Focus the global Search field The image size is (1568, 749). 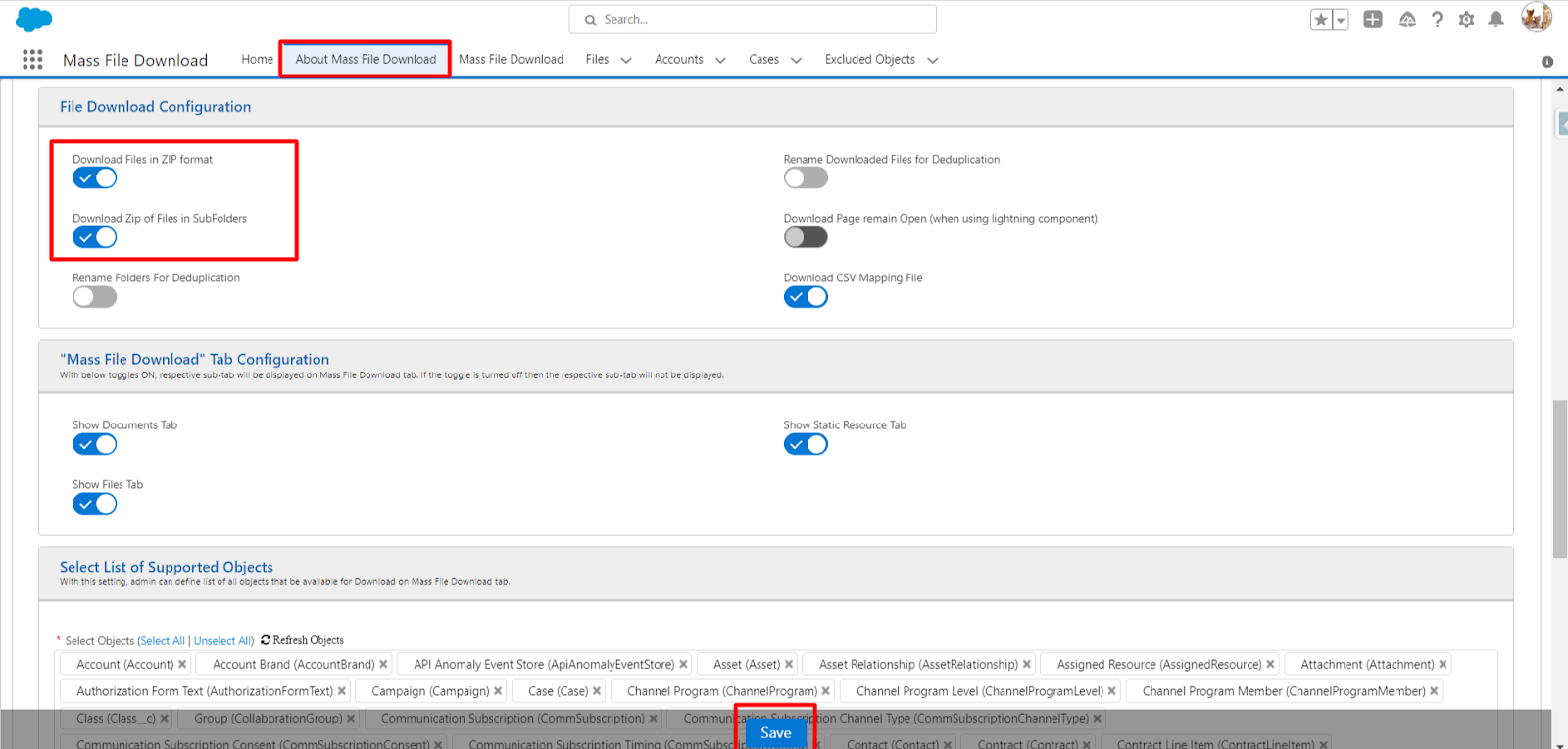pos(753,20)
